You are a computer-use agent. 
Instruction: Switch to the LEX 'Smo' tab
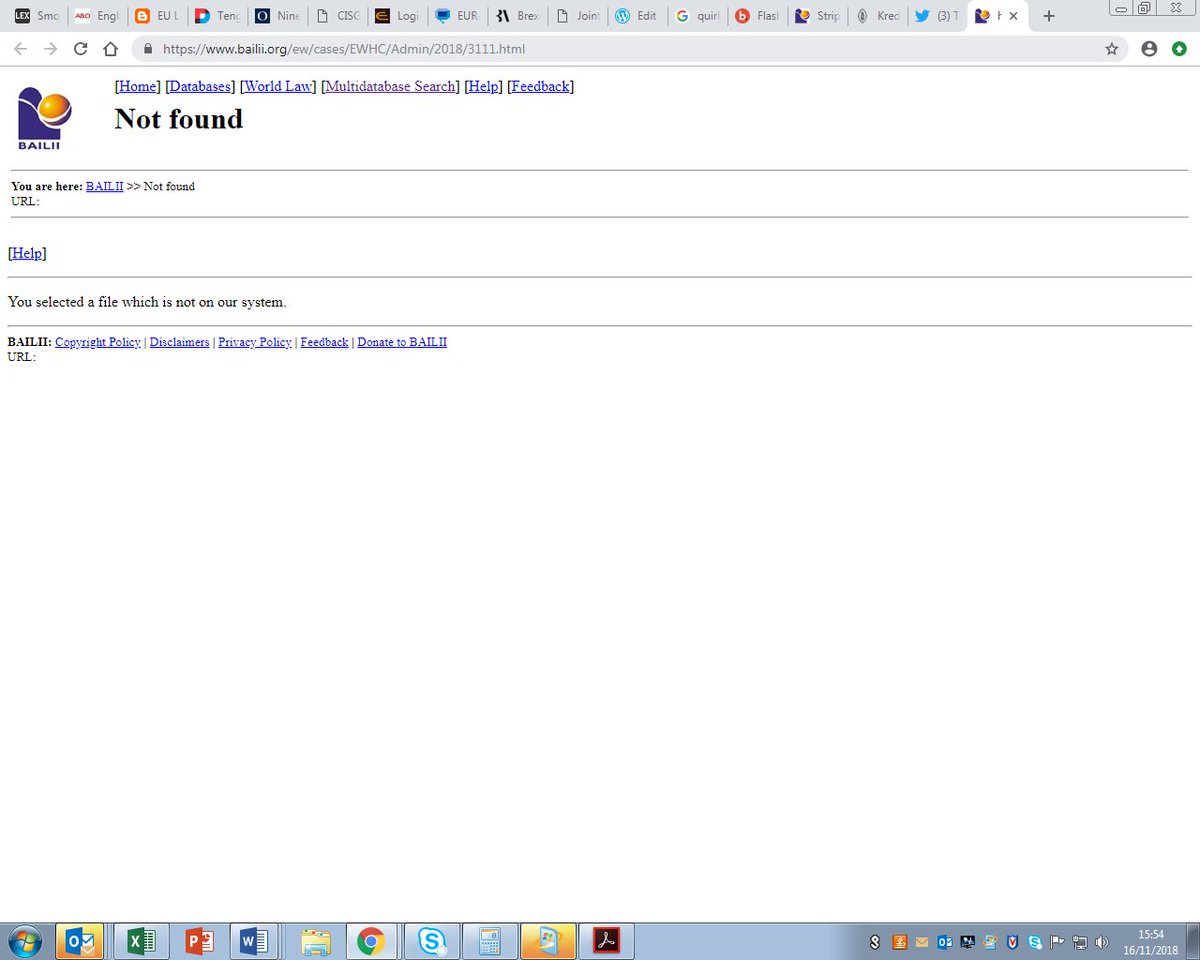point(37,16)
